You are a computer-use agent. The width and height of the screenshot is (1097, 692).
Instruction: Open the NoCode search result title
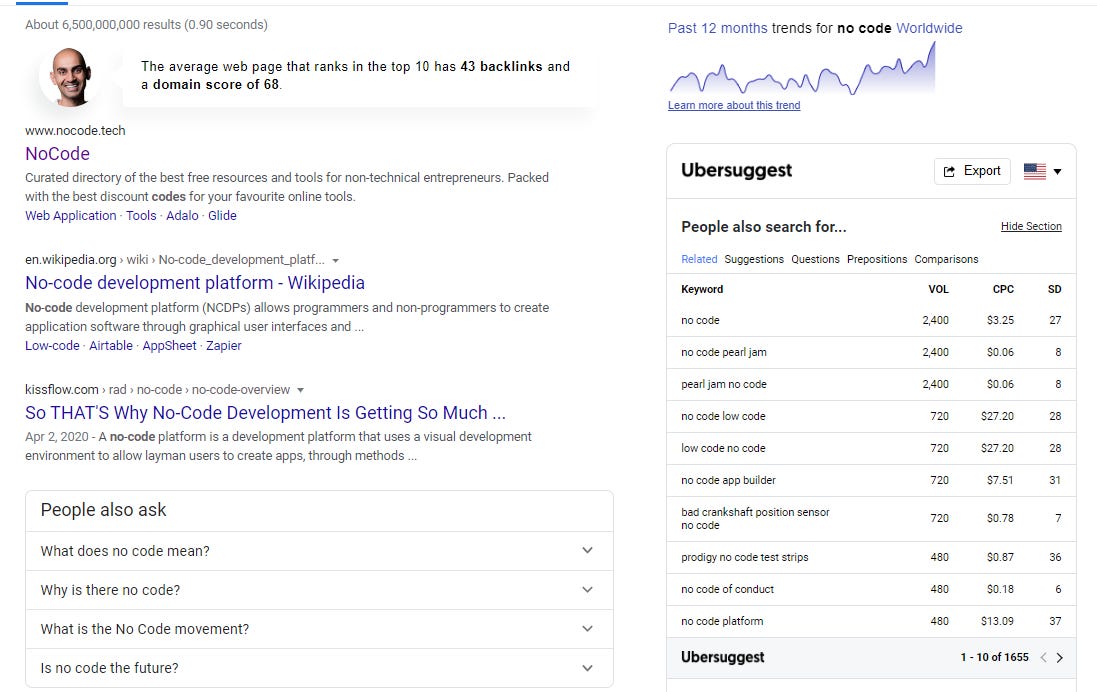click(57, 154)
